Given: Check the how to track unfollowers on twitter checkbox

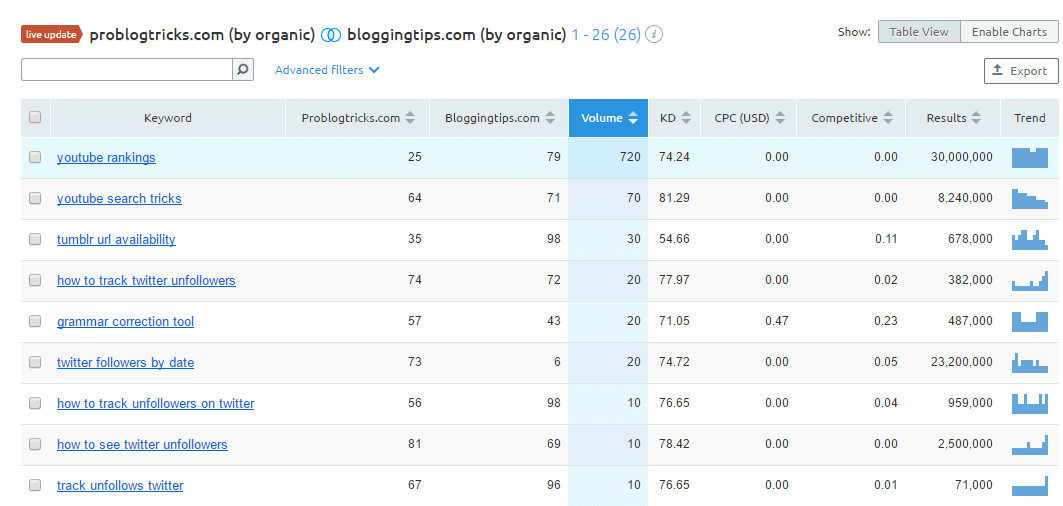Looking at the screenshot, I should tap(35, 403).
